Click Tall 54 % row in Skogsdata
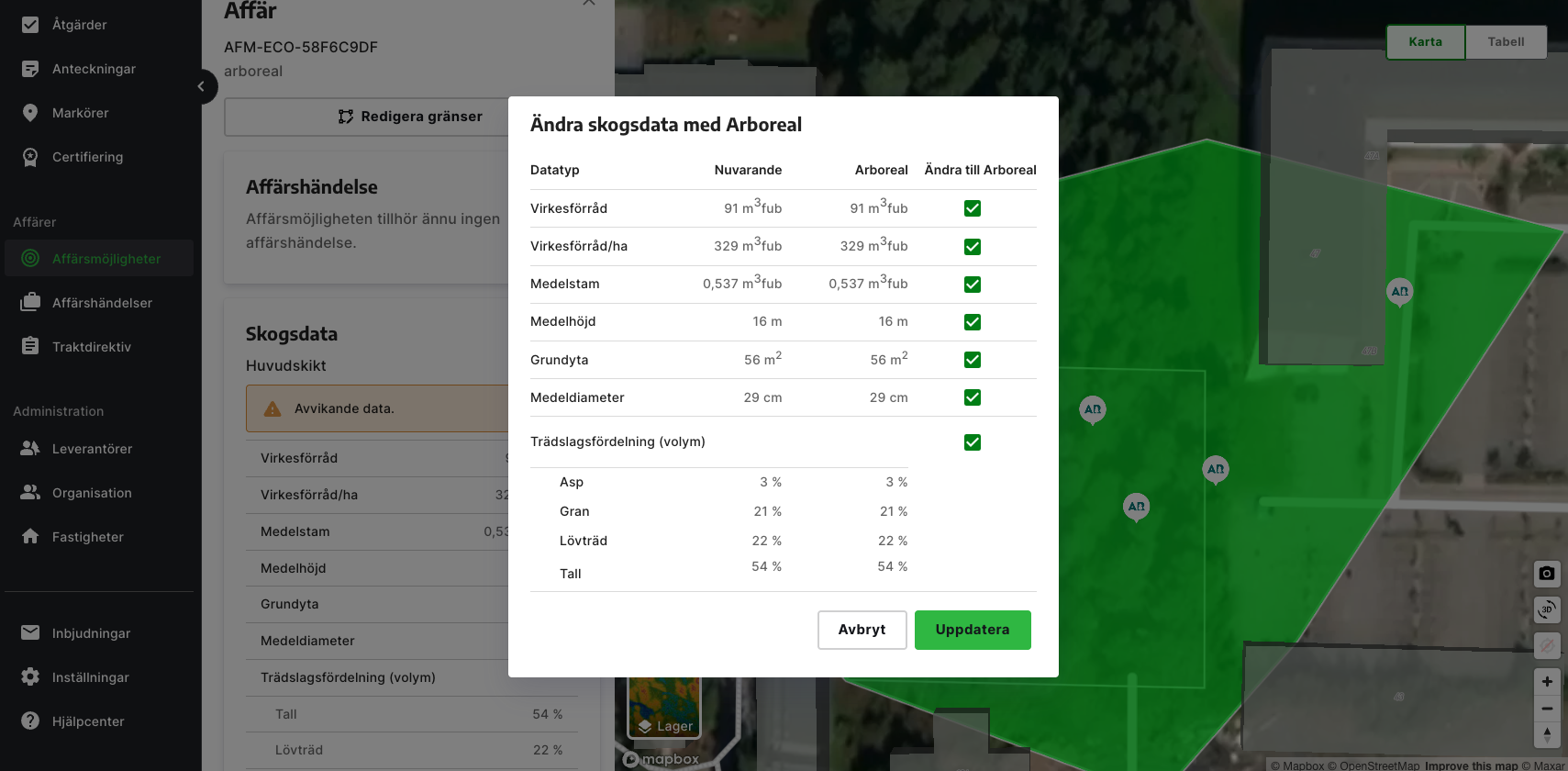This screenshot has height=771, width=1568. [x=412, y=714]
